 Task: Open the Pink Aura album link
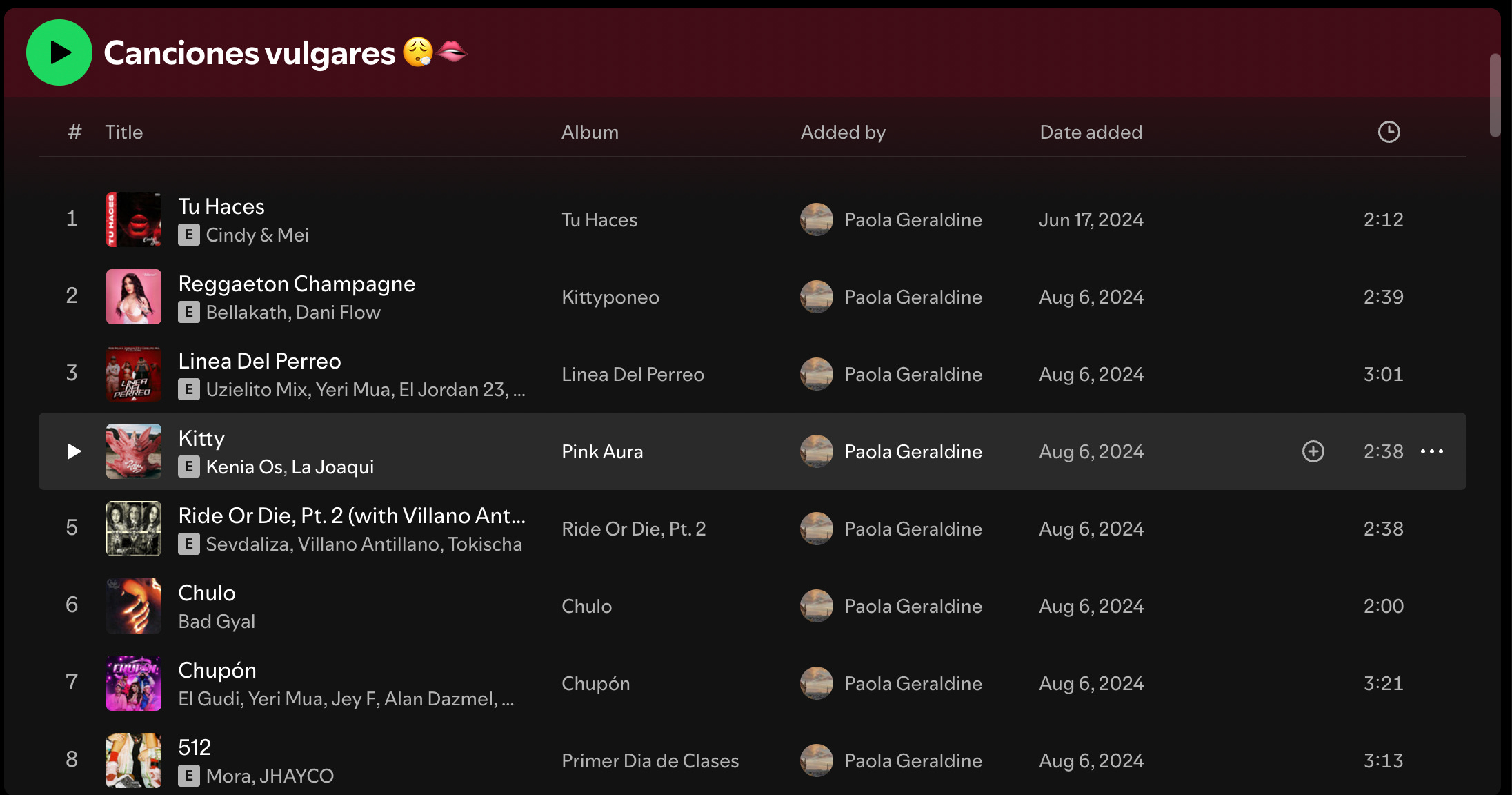click(x=602, y=451)
